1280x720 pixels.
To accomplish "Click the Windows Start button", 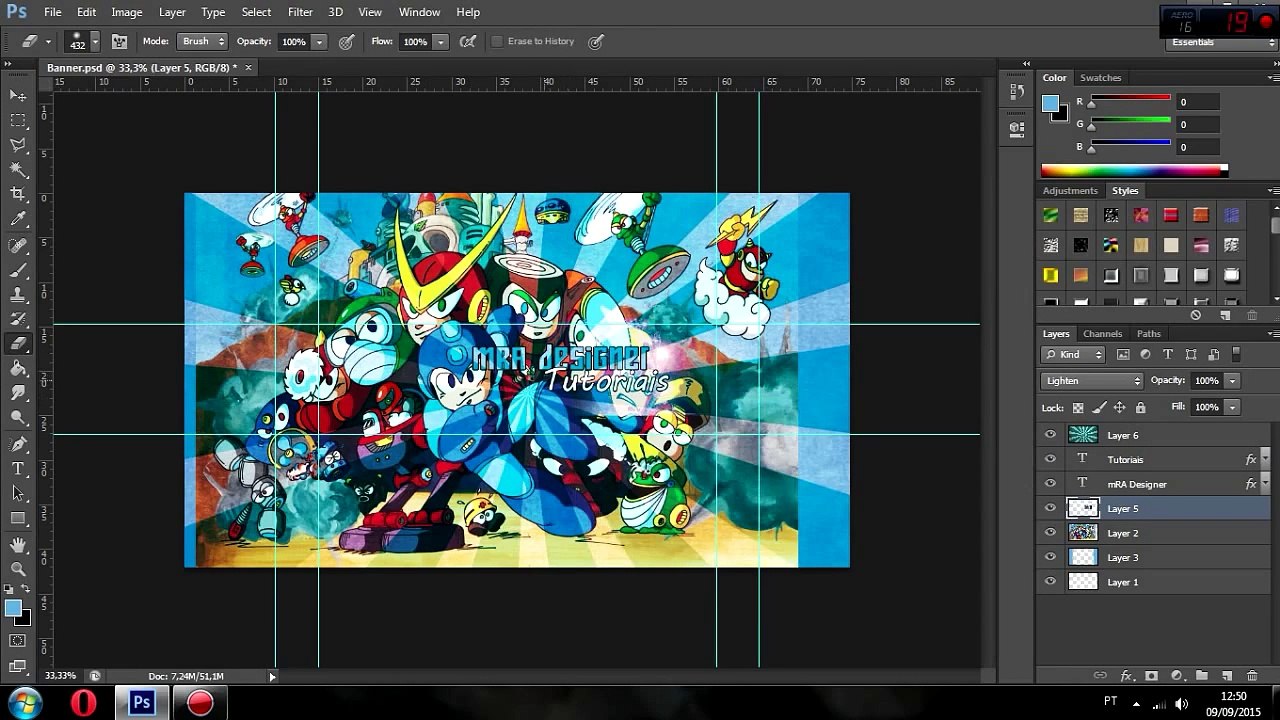I will click(x=24, y=703).
